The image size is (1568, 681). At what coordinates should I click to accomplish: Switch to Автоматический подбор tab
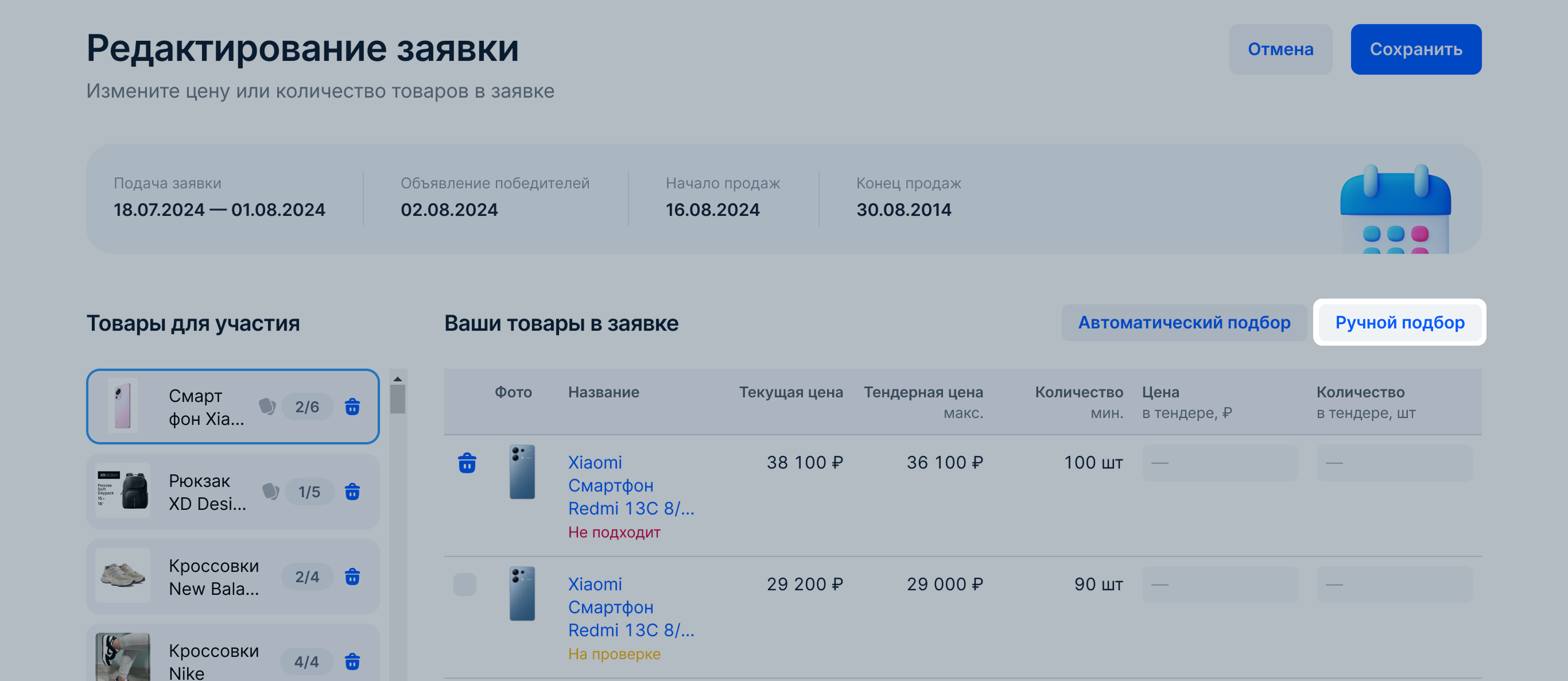pyautogui.click(x=1183, y=322)
